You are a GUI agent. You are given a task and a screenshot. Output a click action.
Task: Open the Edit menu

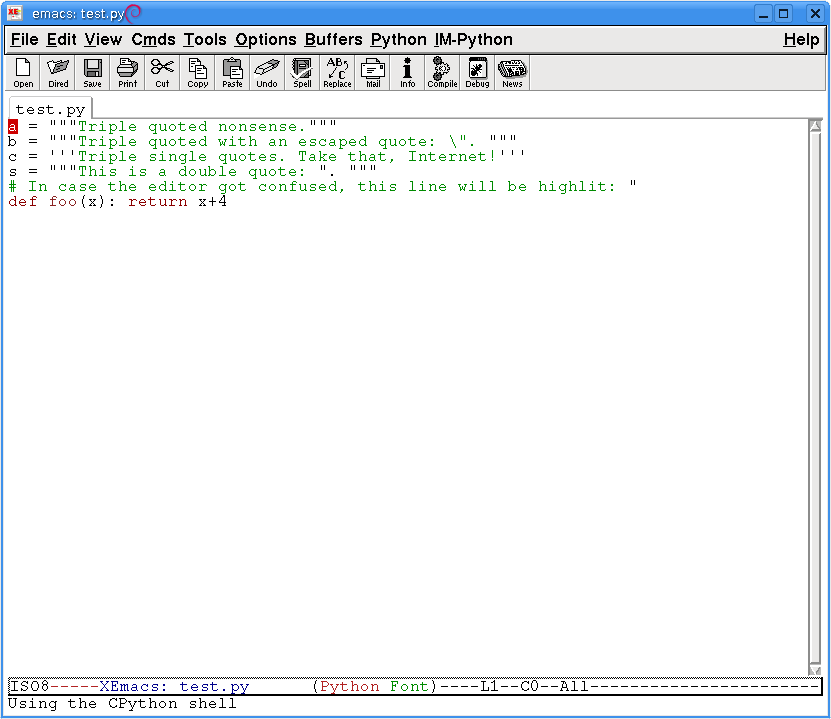61,40
